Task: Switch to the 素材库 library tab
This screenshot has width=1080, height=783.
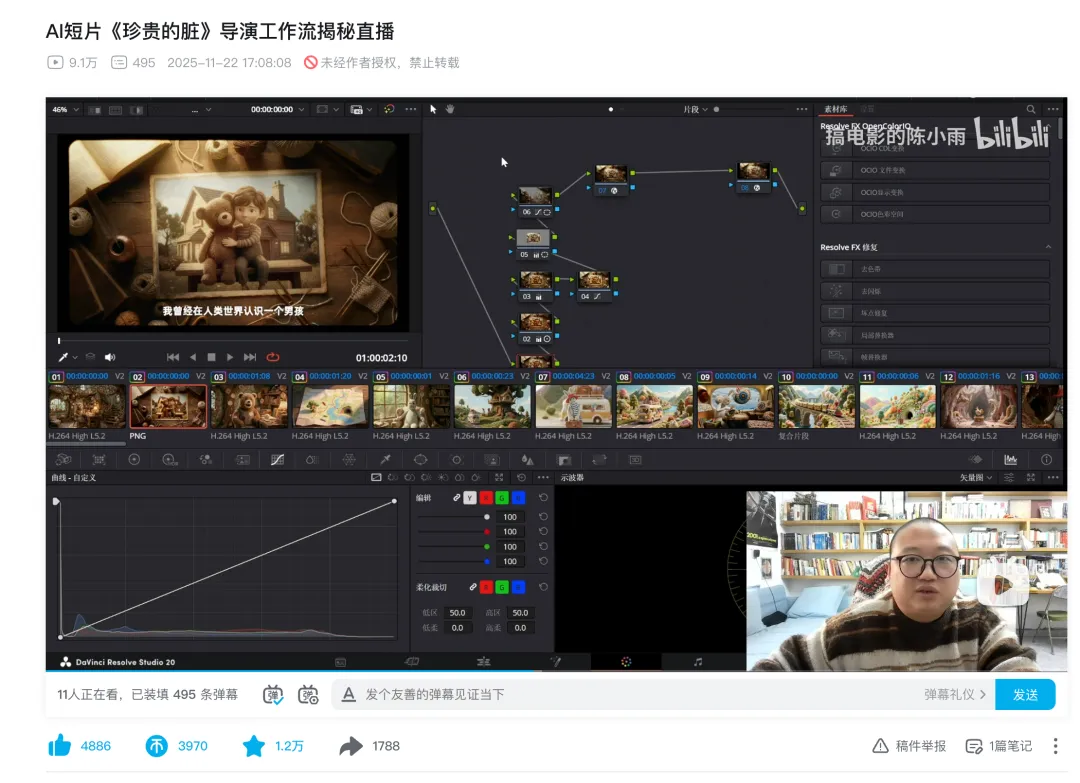Action: pos(835,109)
